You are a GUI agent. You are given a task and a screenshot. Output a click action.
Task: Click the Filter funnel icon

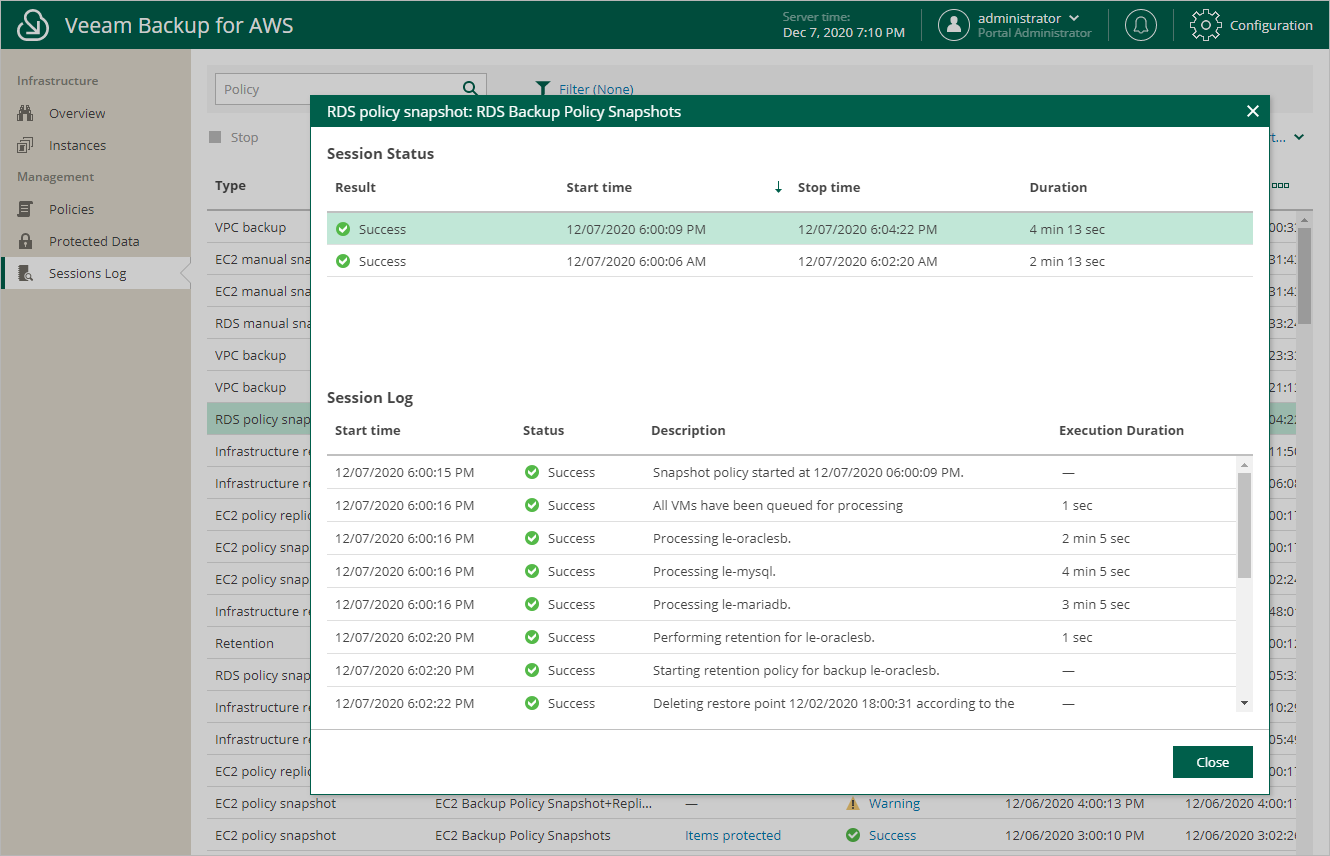(x=543, y=89)
